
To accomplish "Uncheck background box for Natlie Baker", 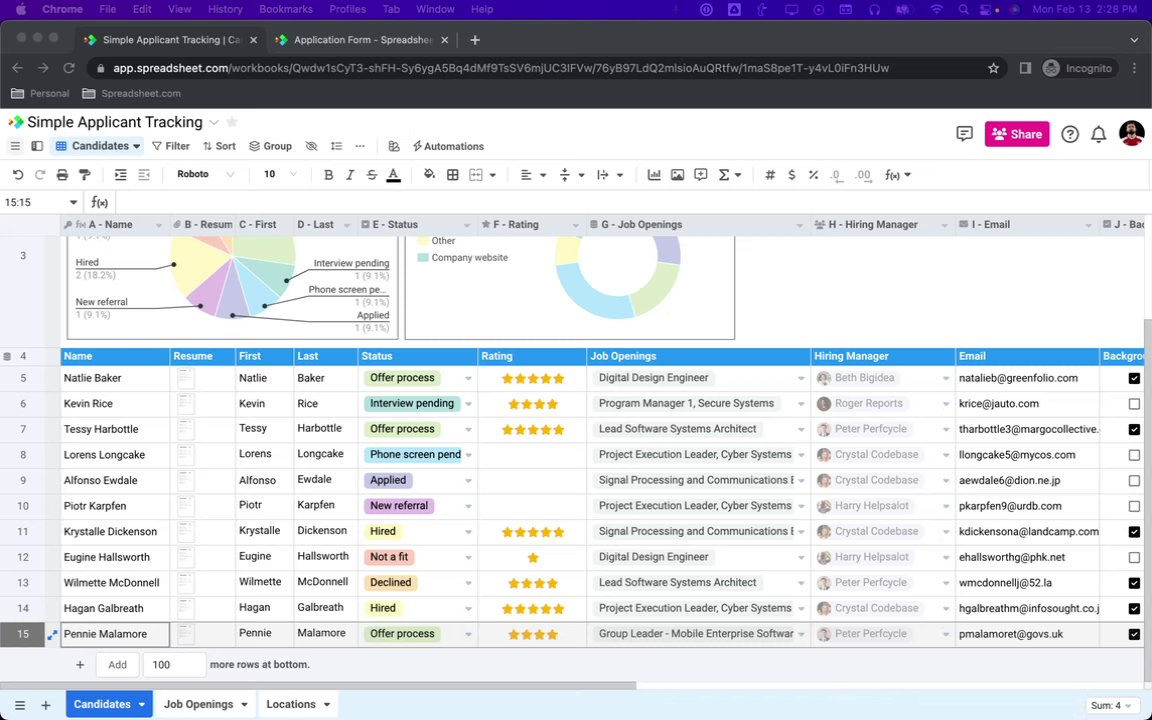I will coord(1134,378).
